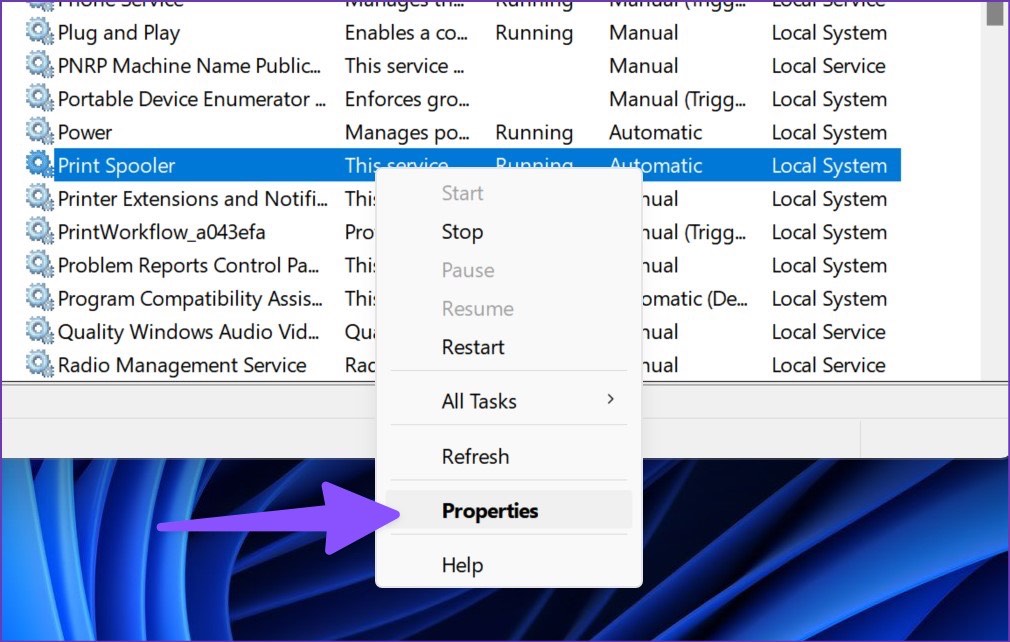Viewport: 1010px width, 642px height.
Task: Click the Portable Device Enumerator gear icon
Action: [39, 99]
